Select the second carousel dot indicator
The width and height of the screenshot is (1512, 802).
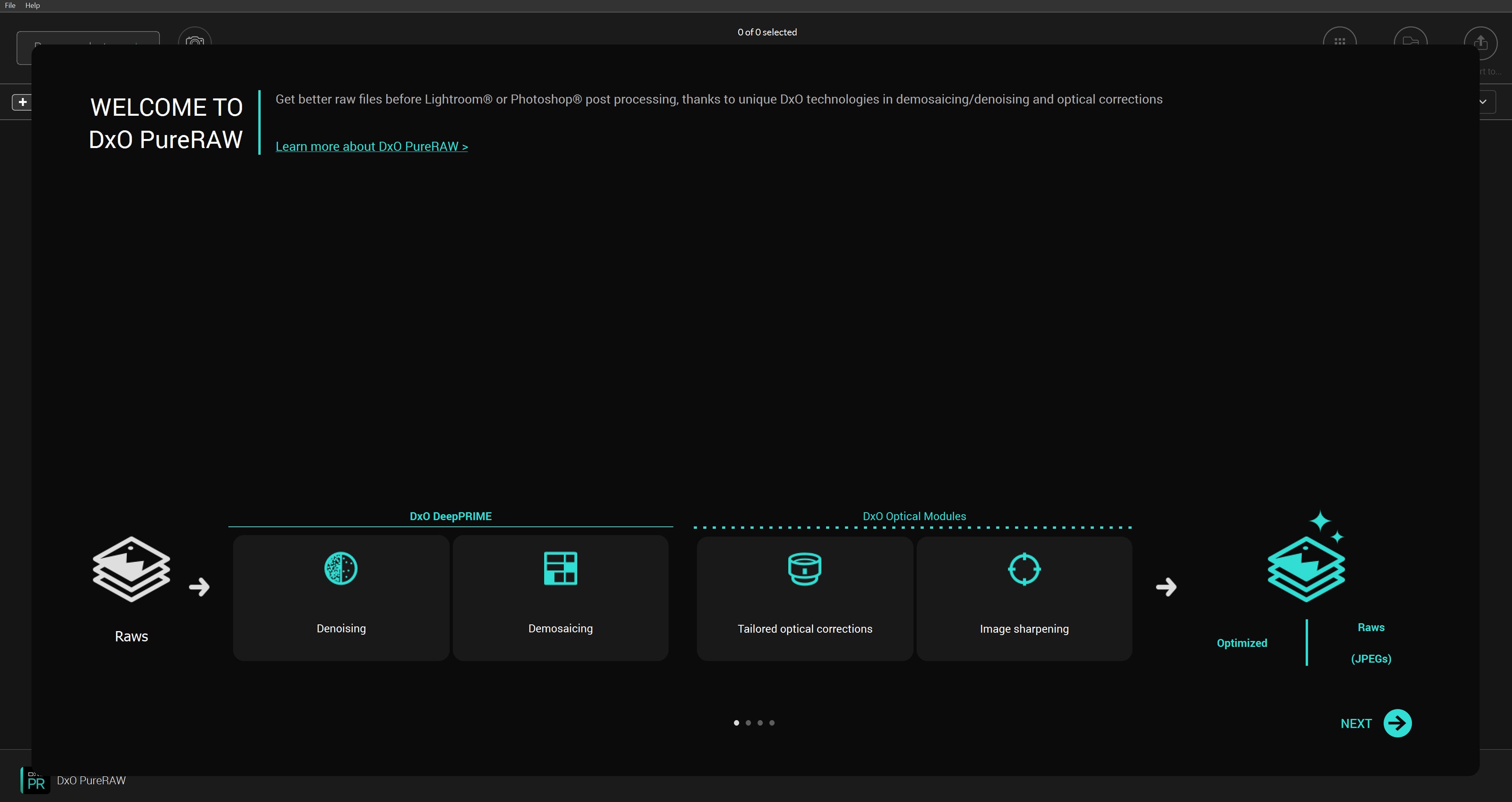click(x=748, y=722)
